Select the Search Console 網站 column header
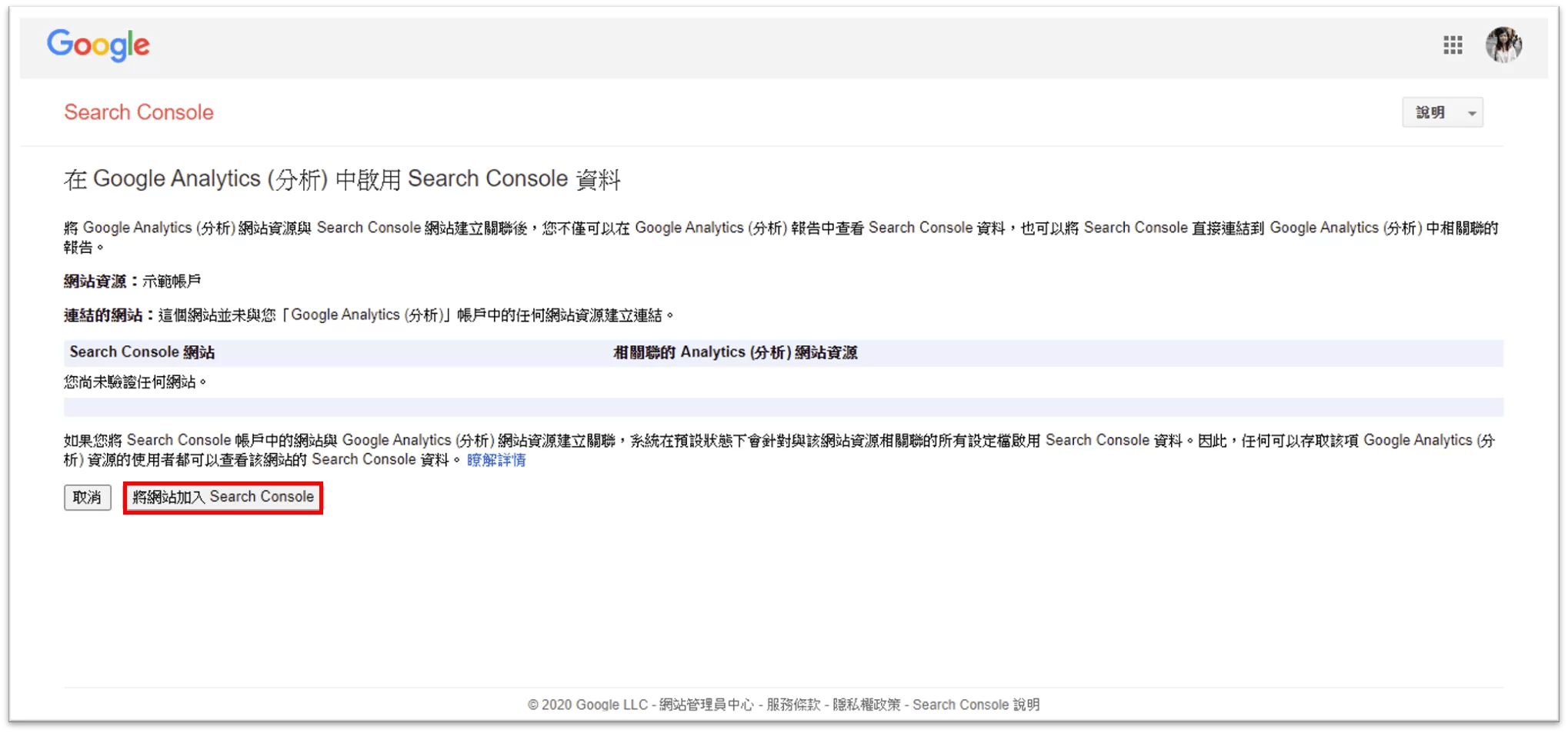The height and width of the screenshot is (733, 1568). click(142, 352)
